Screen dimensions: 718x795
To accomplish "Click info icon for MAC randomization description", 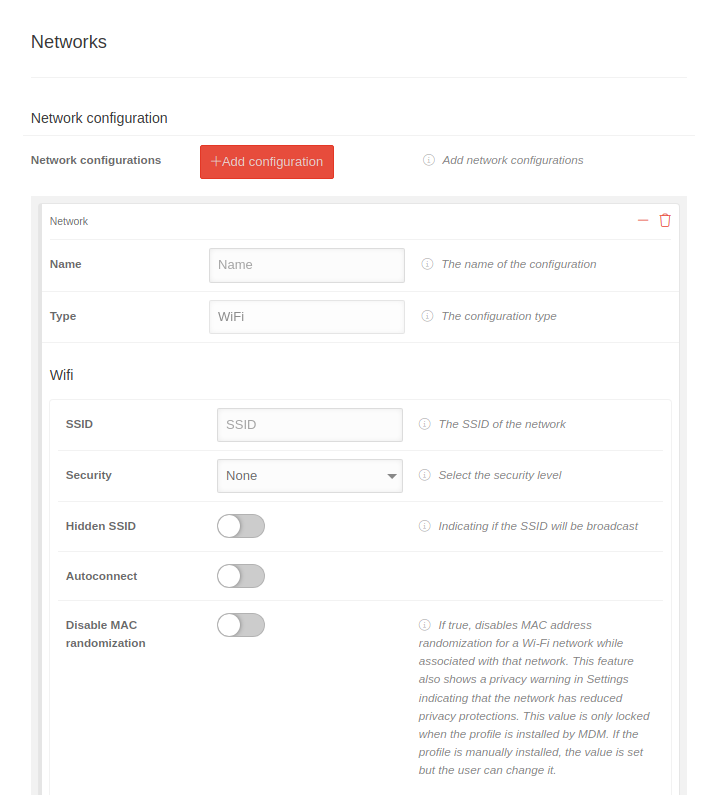I will click(425, 625).
